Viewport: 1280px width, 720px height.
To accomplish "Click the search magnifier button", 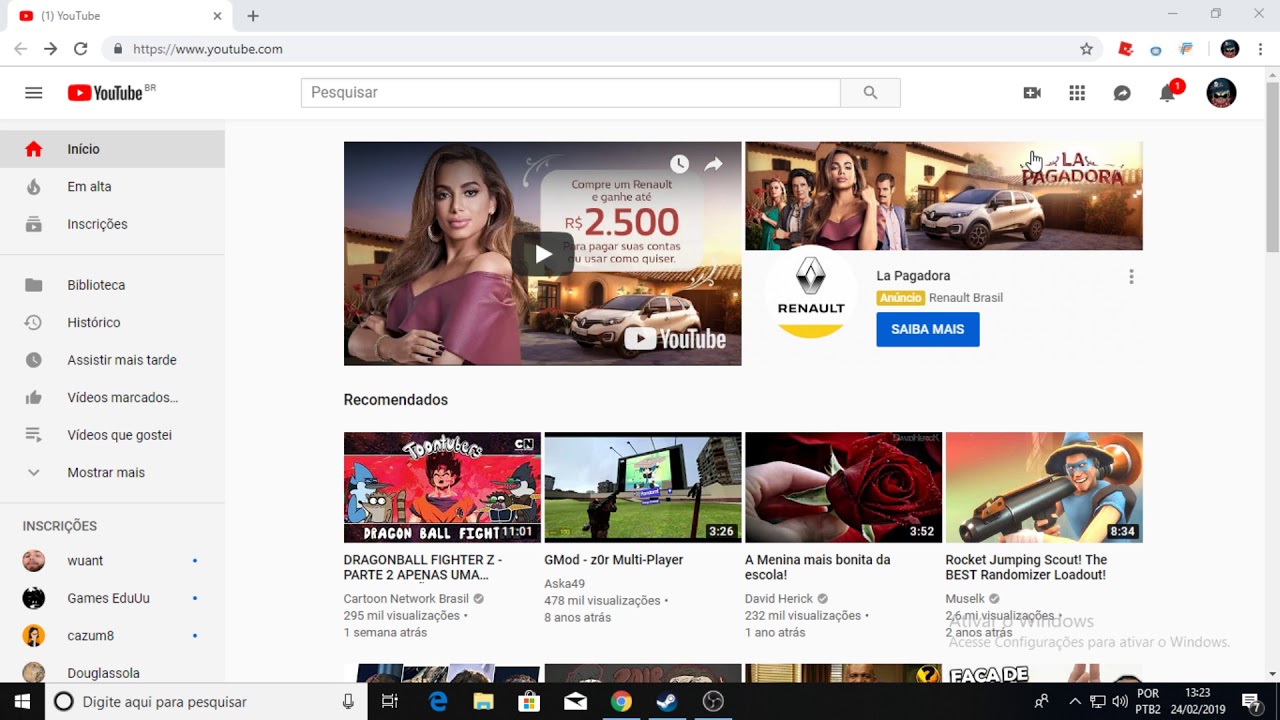I will tap(870, 92).
